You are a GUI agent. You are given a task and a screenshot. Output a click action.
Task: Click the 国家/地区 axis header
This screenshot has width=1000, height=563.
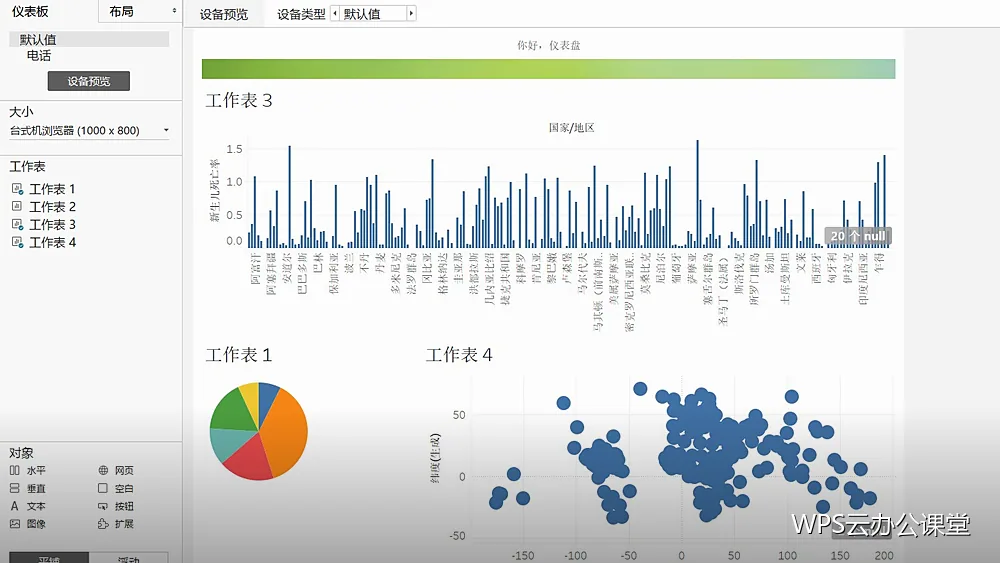[x=571, y=128]
